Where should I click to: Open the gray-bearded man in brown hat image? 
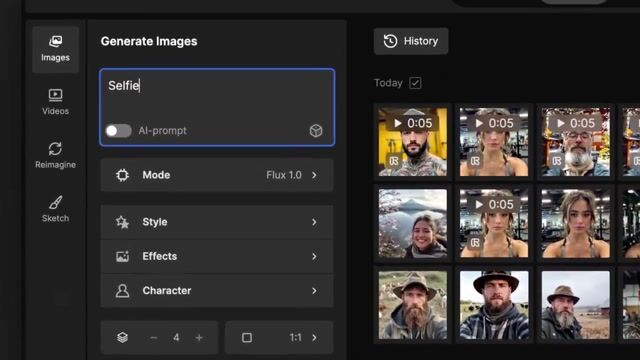pyautogui.click(x=576, y=305)
